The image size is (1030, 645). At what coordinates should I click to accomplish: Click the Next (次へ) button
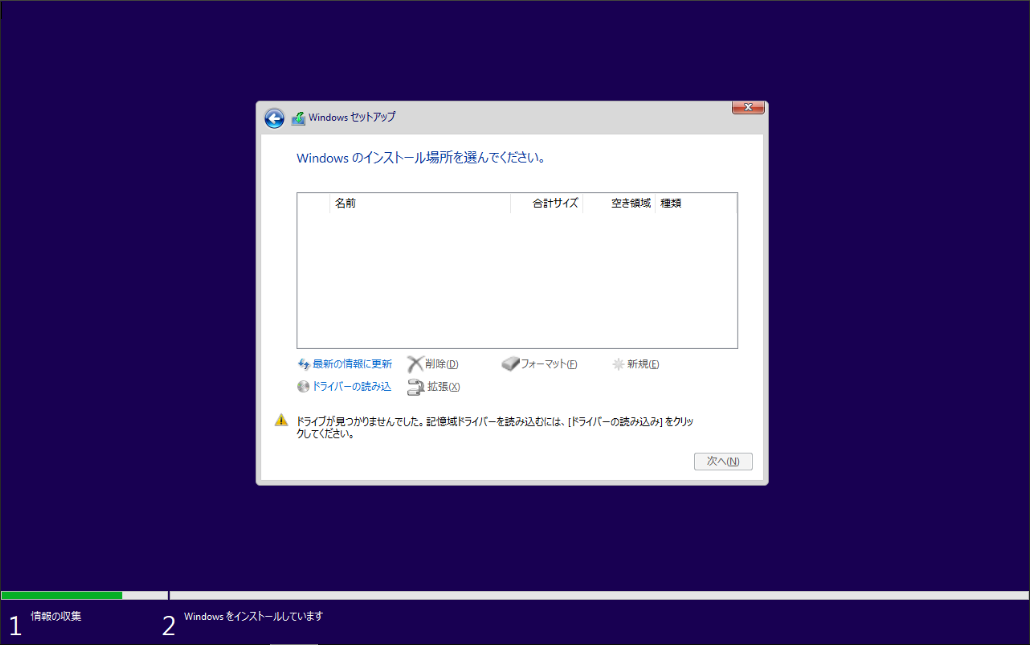[723, 461]
